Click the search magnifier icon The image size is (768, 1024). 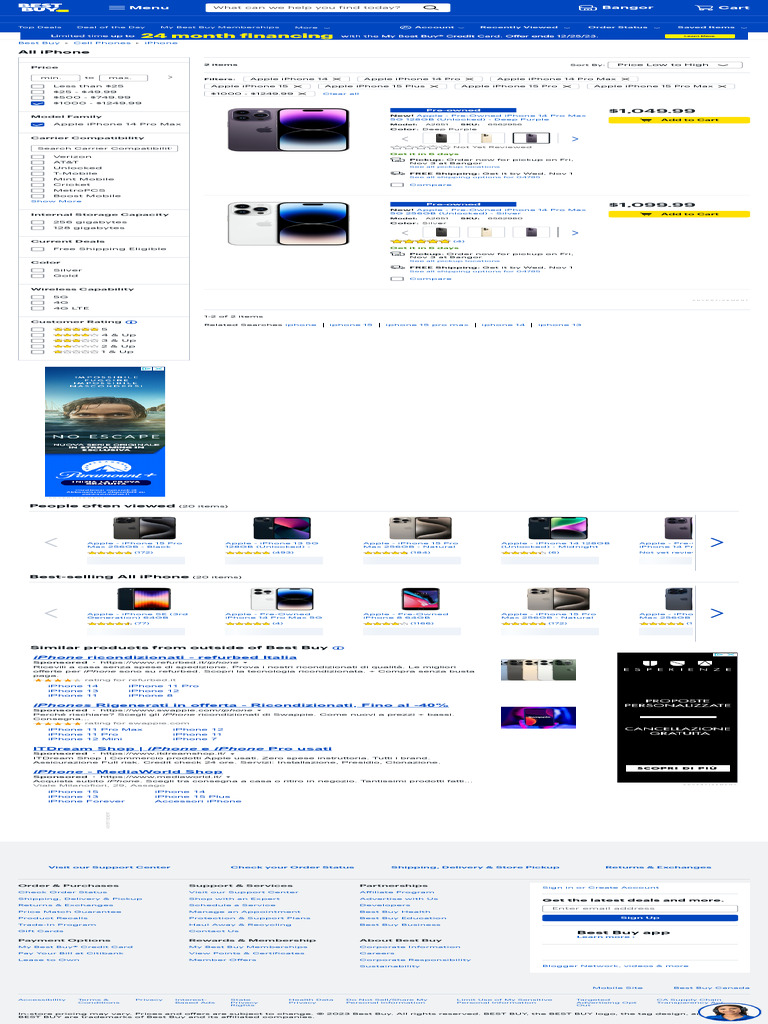coord(430,8)
